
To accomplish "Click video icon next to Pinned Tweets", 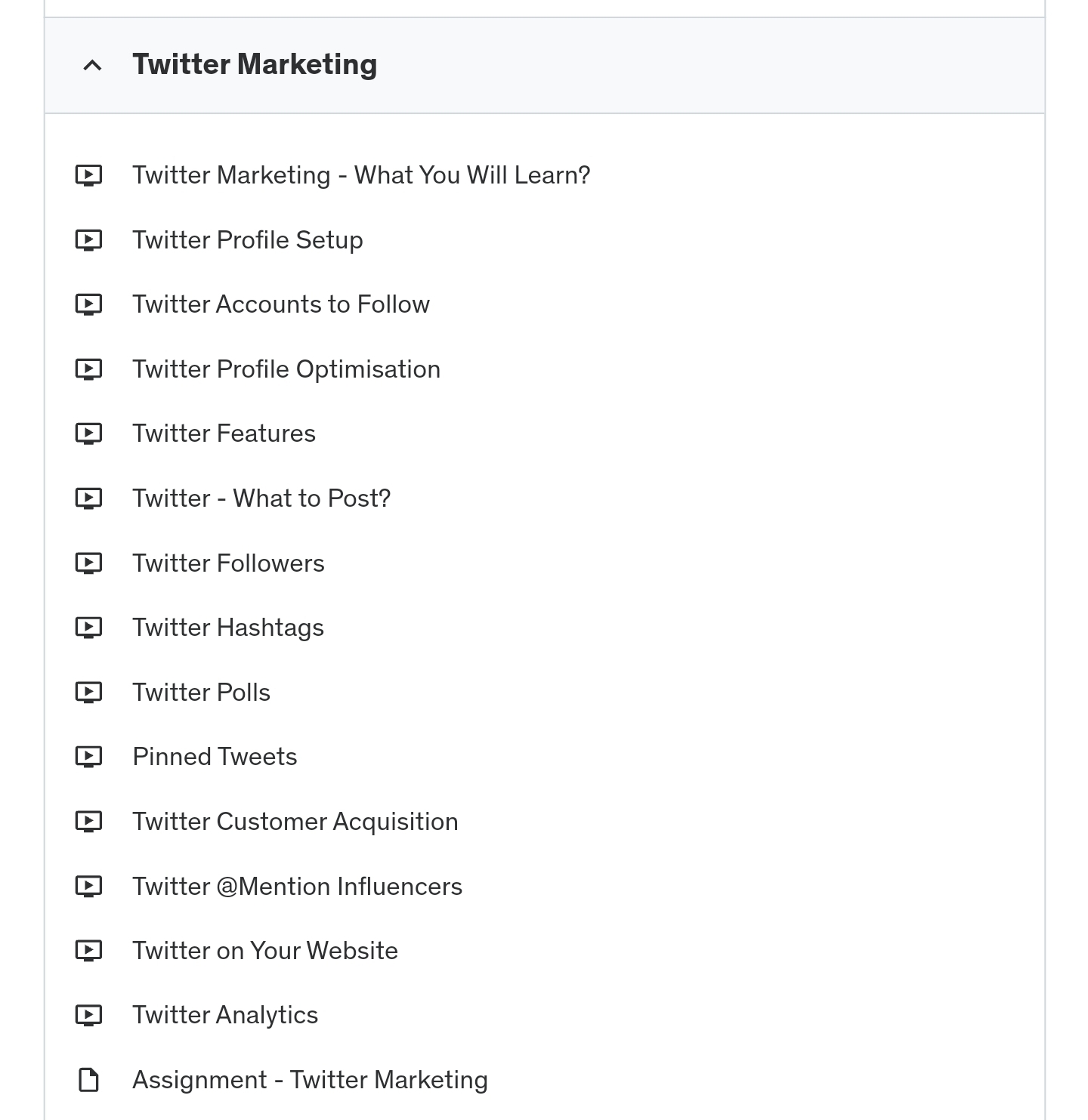I will [x=88, y=757].
